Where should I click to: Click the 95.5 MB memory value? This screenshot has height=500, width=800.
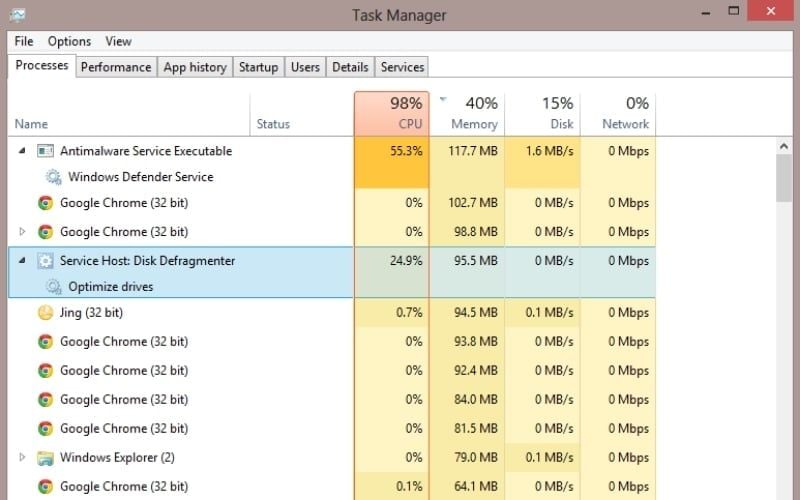click(x=476, y=261)
